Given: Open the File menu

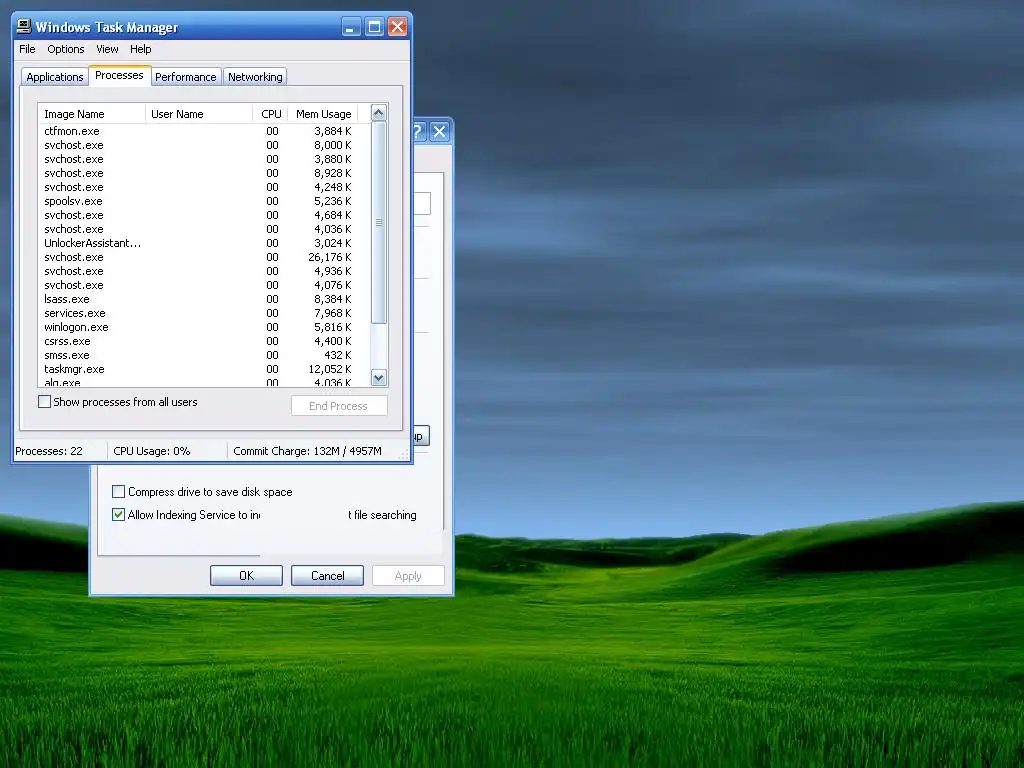Looking at the screenshot, I should 27,49.
